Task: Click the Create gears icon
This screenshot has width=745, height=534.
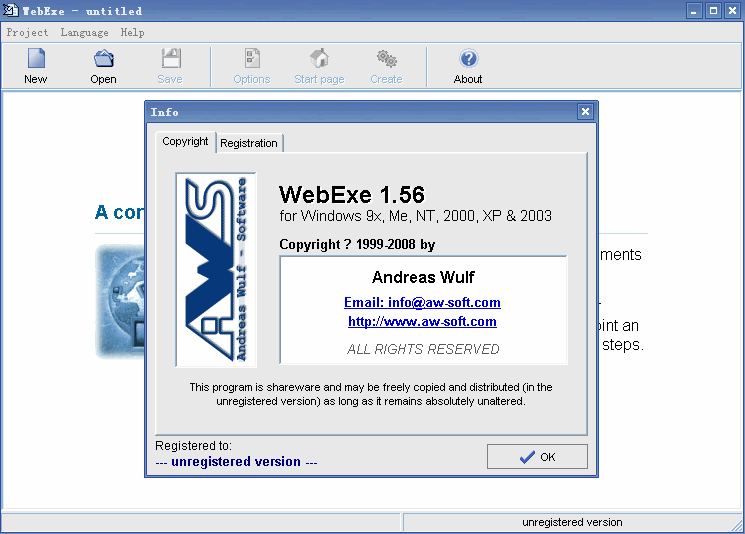Action: (x=387, y=59)
